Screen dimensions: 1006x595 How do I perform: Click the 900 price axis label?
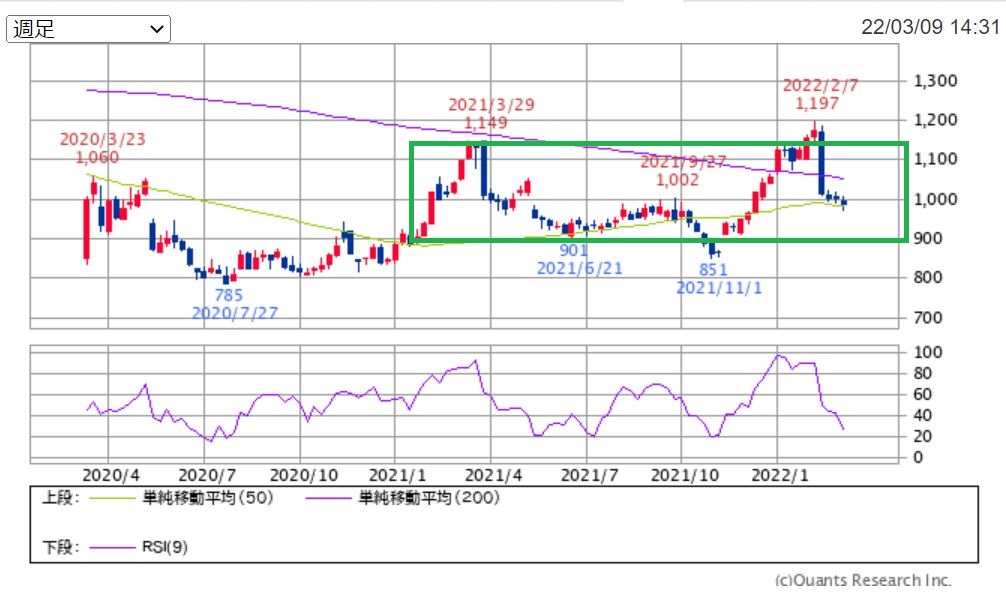[x=928, y=238]
